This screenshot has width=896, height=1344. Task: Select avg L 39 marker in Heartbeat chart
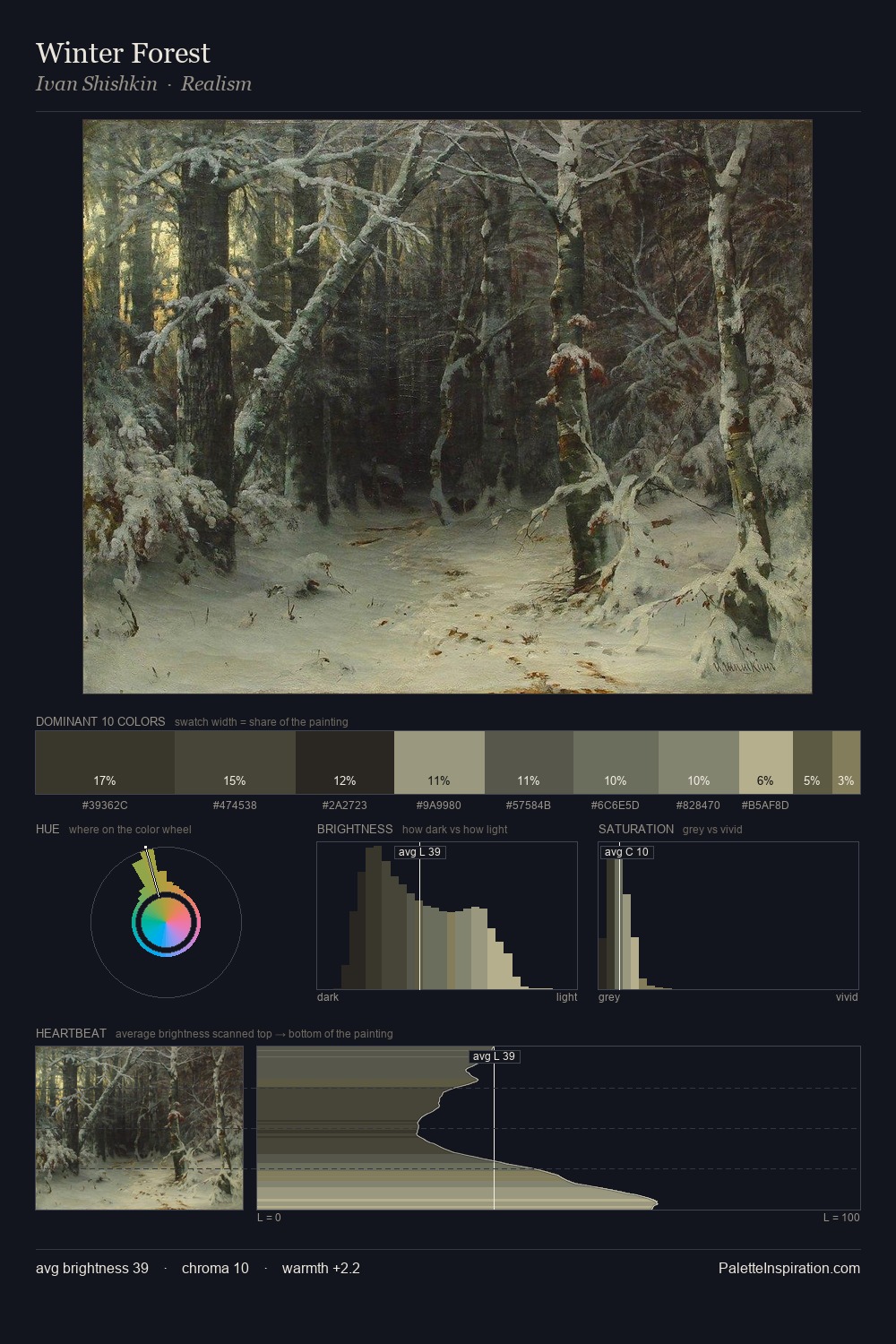[494, 1056]
